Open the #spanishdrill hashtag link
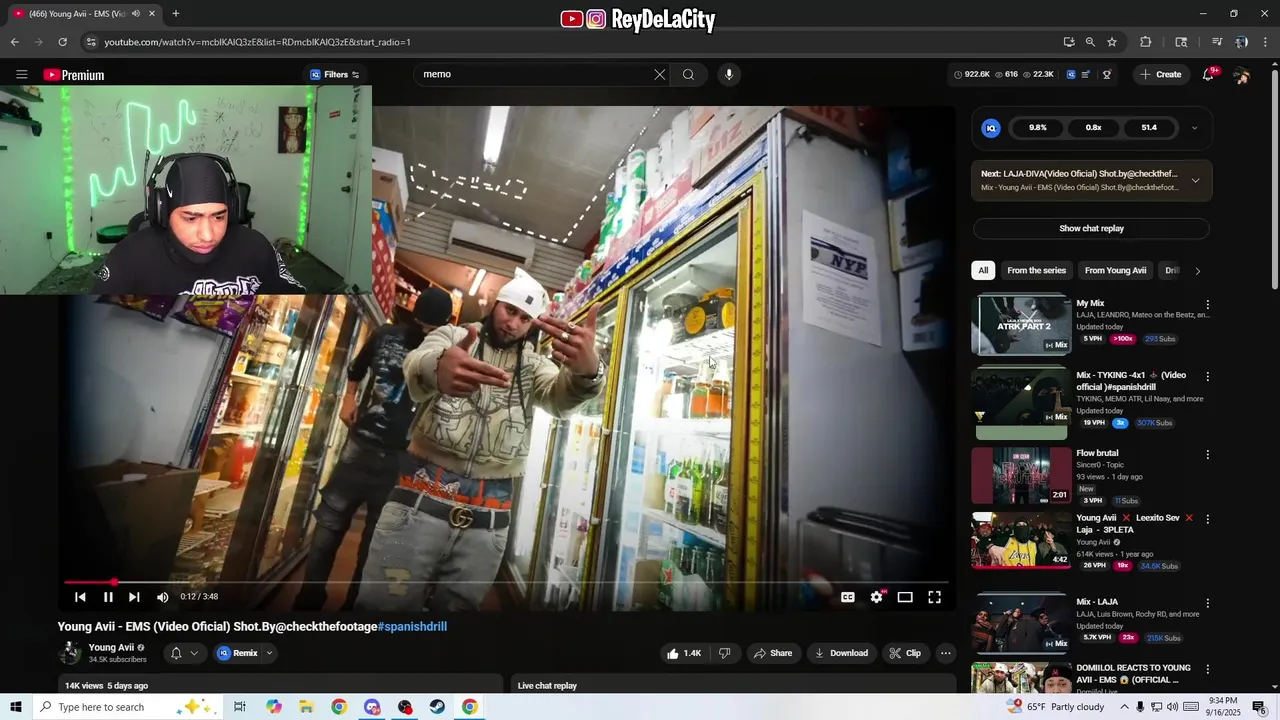This screenshot has height=720, width=1280. point(412,627)
